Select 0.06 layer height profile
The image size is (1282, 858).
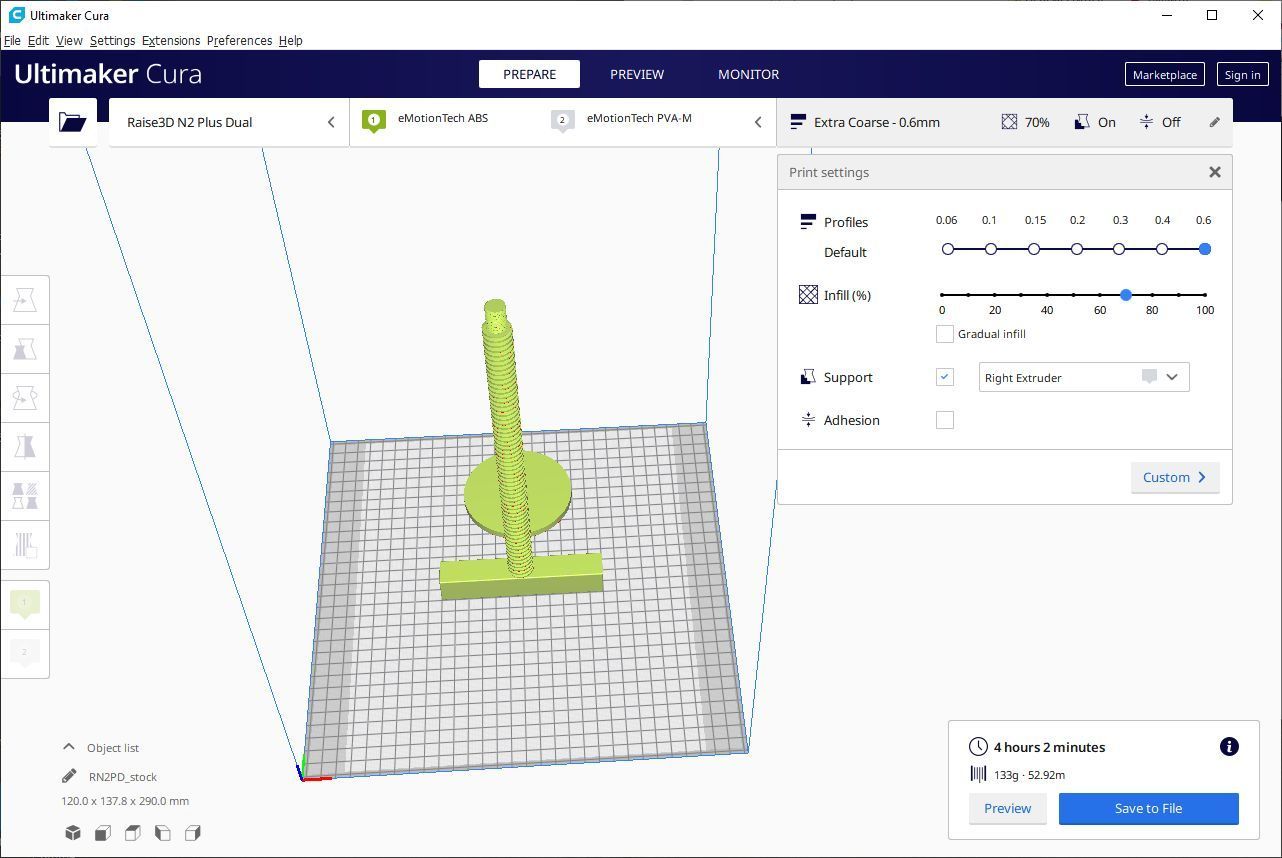click(x=948, y=249)
